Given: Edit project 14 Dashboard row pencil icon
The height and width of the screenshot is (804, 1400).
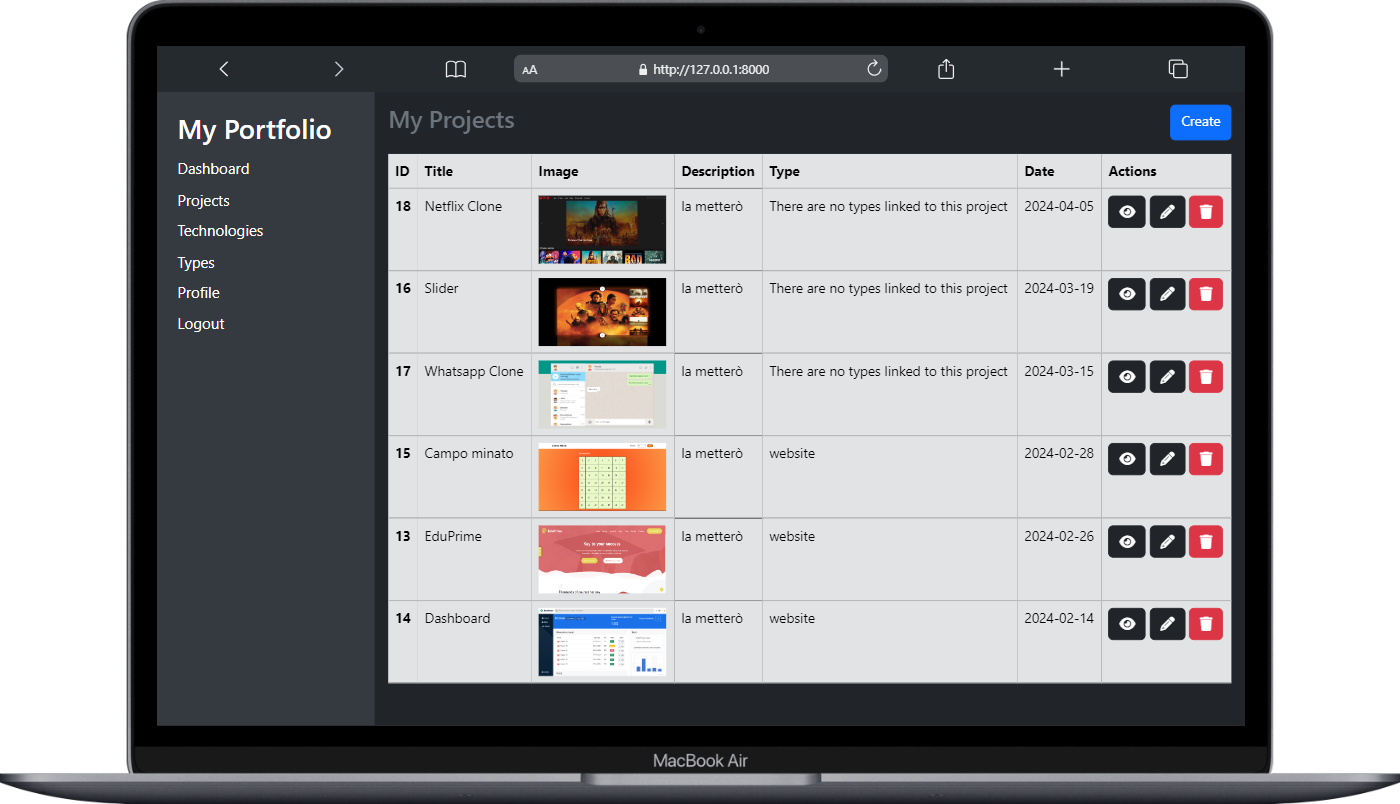Looking at the screenshot, I should click(1167, 624).
